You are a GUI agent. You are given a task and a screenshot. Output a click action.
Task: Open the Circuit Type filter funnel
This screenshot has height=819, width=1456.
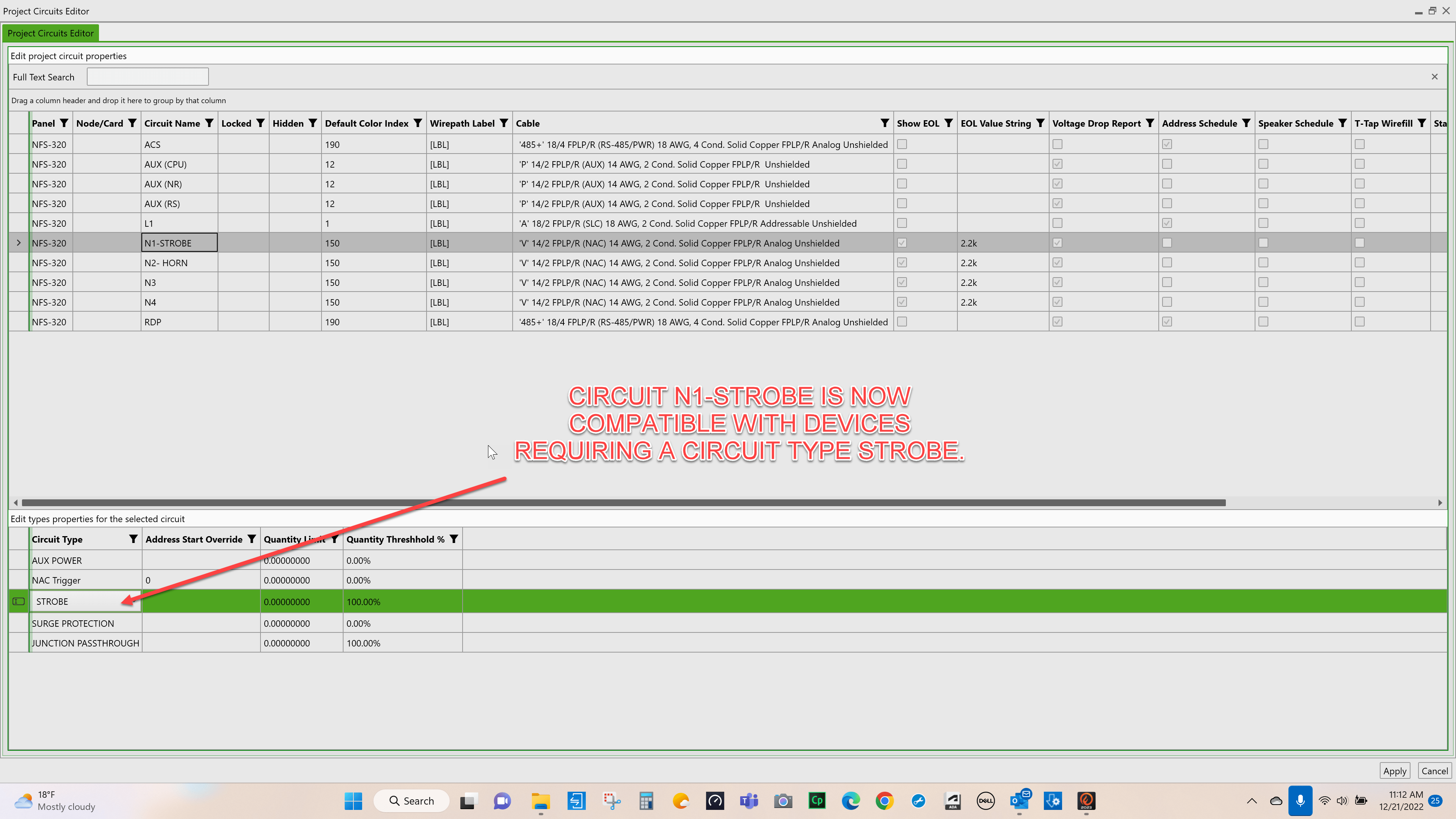tap(133, 539)
